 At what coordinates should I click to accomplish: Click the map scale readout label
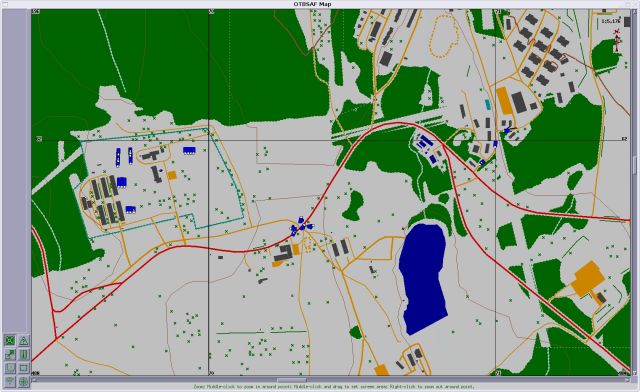pos(610,21)
